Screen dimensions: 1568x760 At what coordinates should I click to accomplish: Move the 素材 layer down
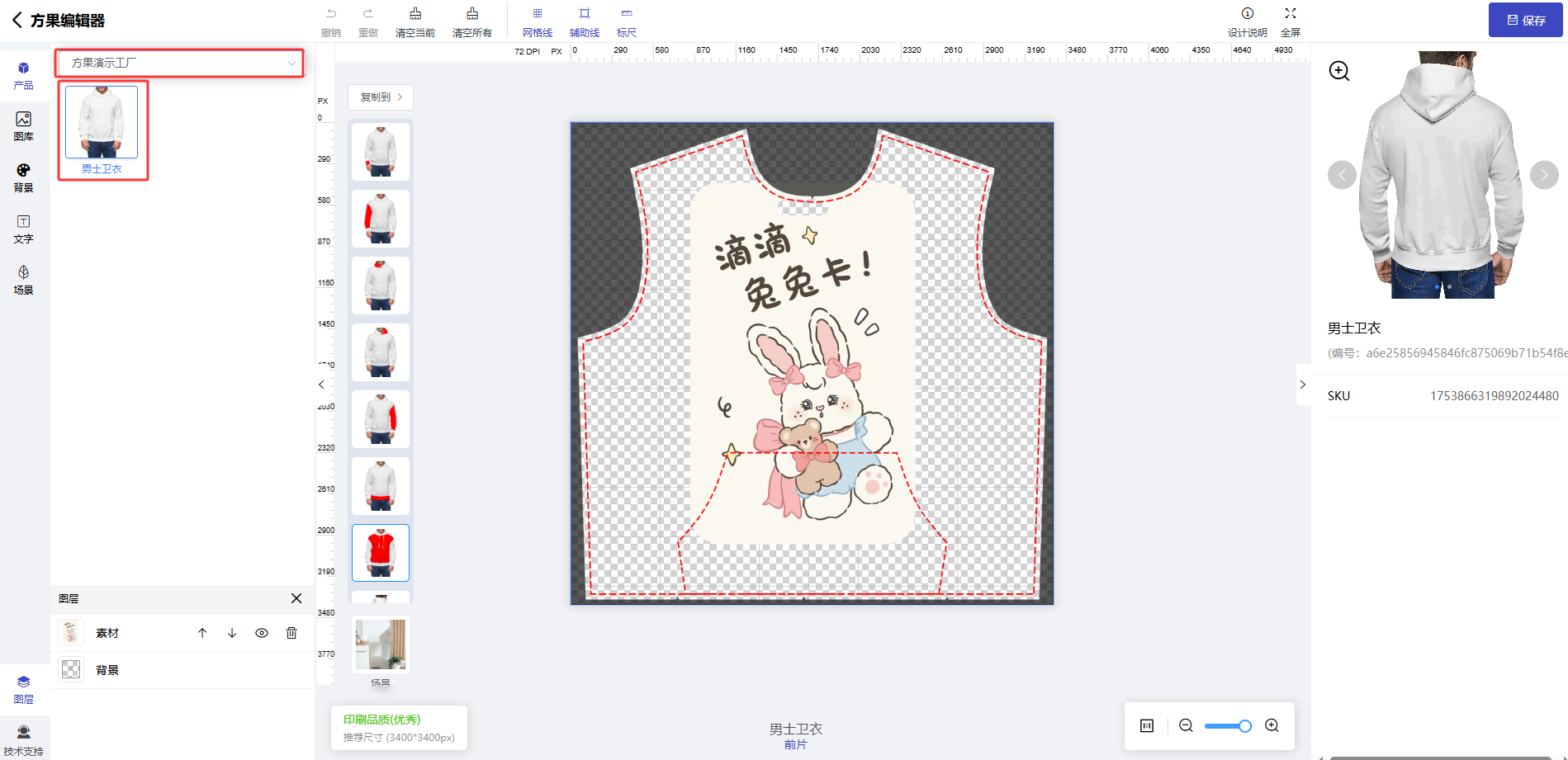[x=232, y=633]
